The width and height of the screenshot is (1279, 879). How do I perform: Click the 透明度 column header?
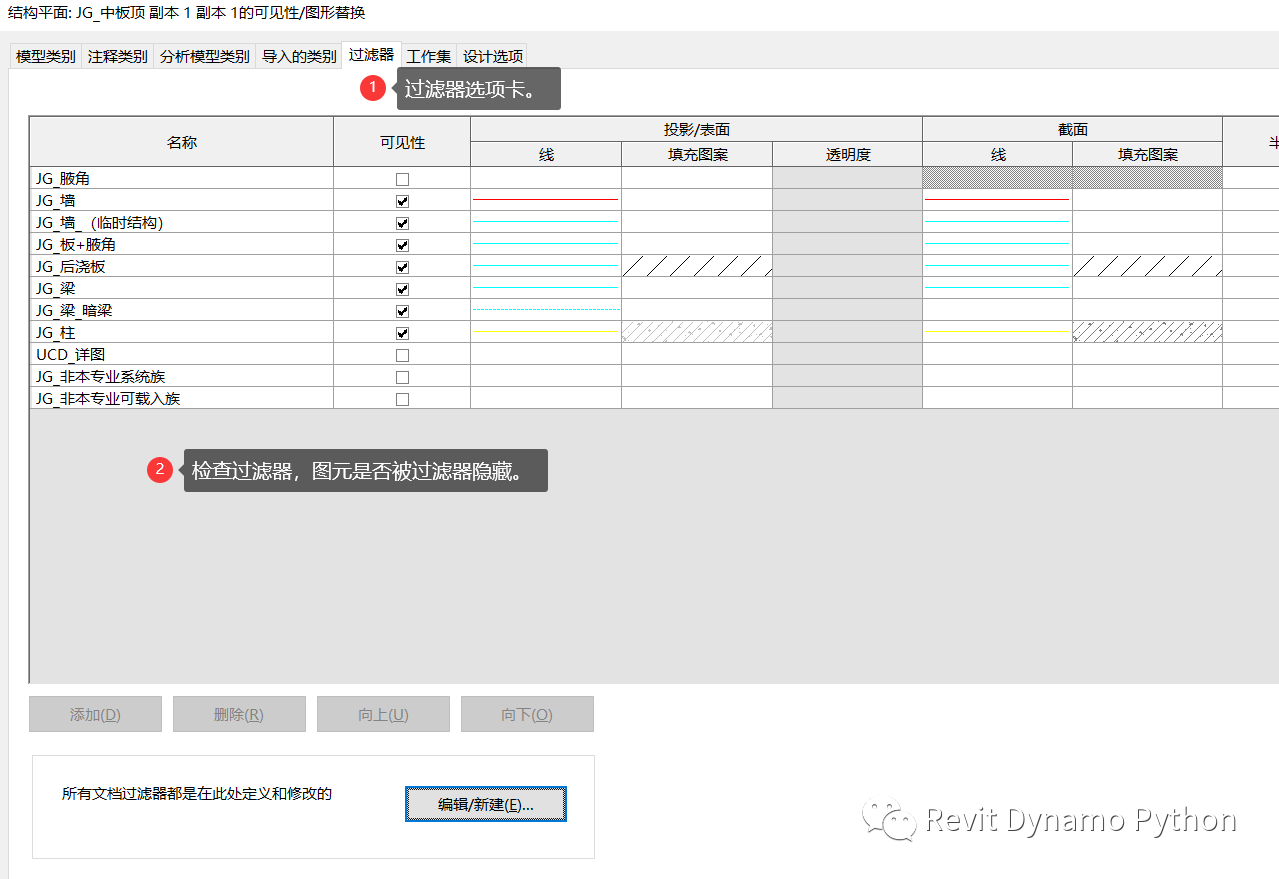(847, 154)
